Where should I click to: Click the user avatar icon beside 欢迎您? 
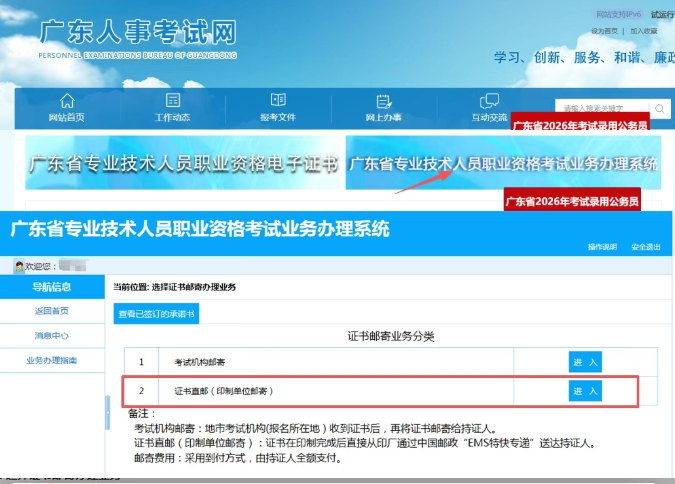coord(18,266)
